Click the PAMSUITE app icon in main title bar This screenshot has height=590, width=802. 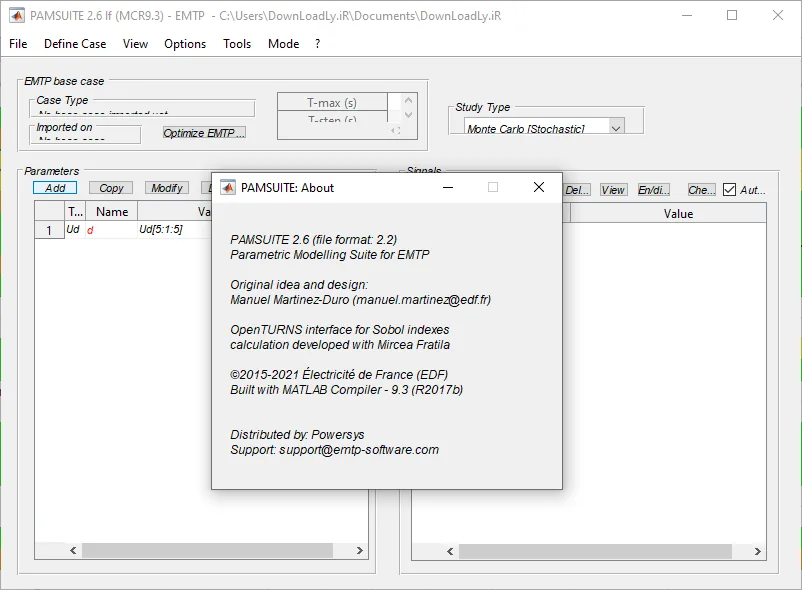17,16
